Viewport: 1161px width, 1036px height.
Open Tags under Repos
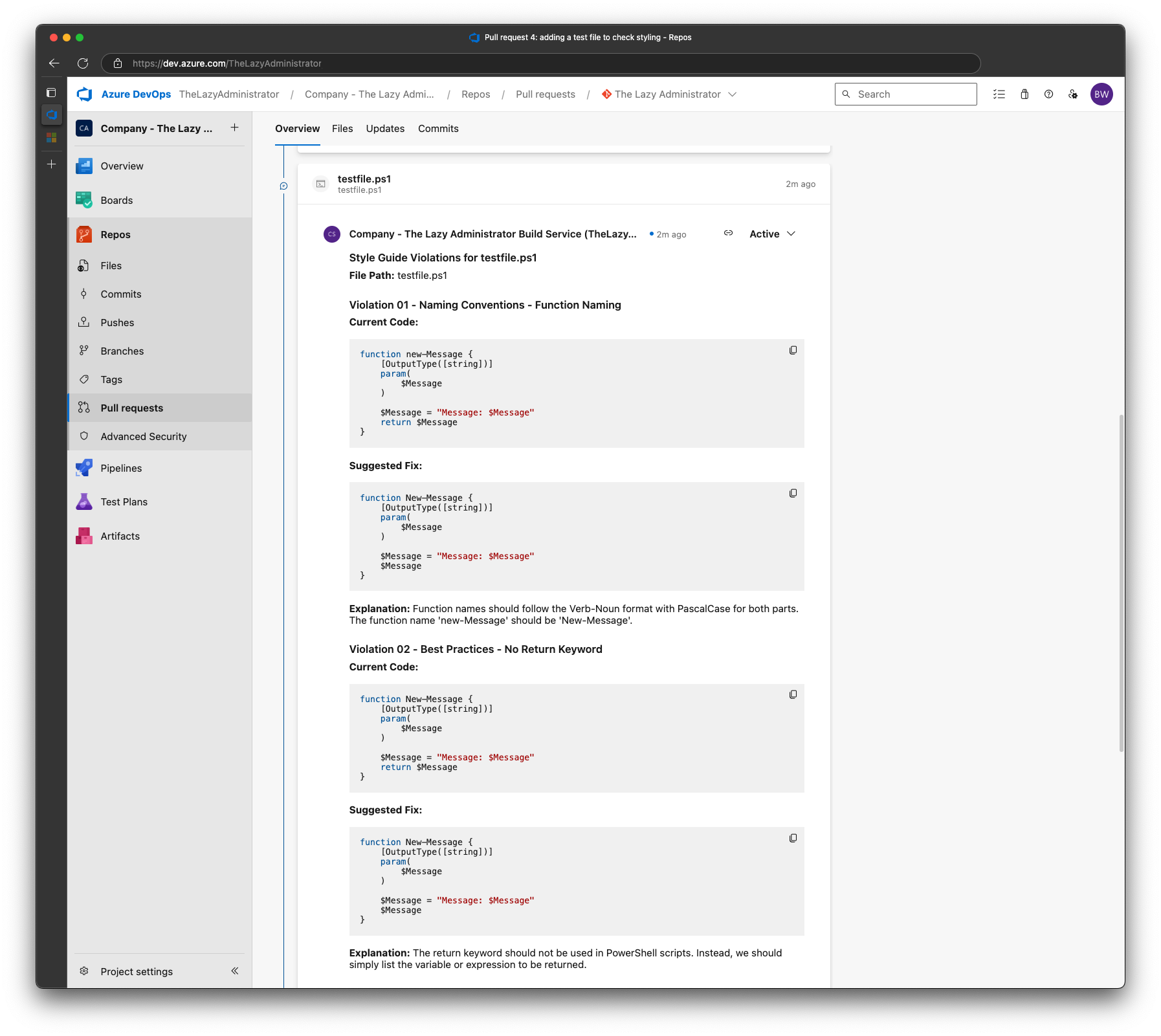tap(159, 380)
